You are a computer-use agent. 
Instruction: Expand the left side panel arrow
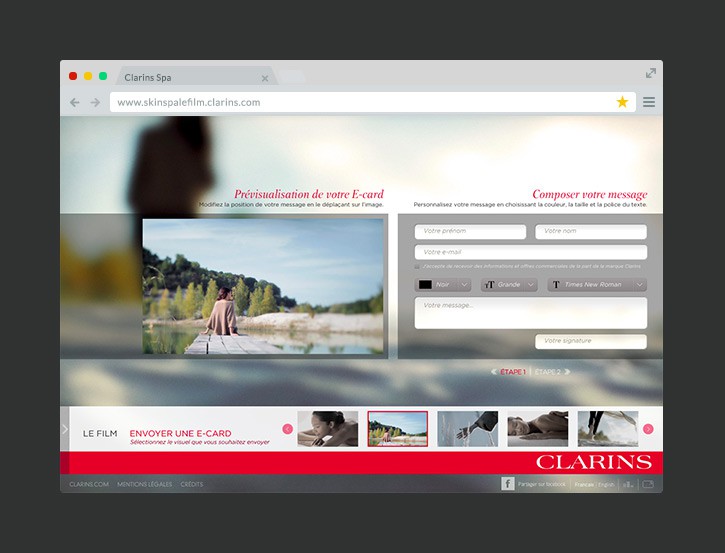(65, 430)
